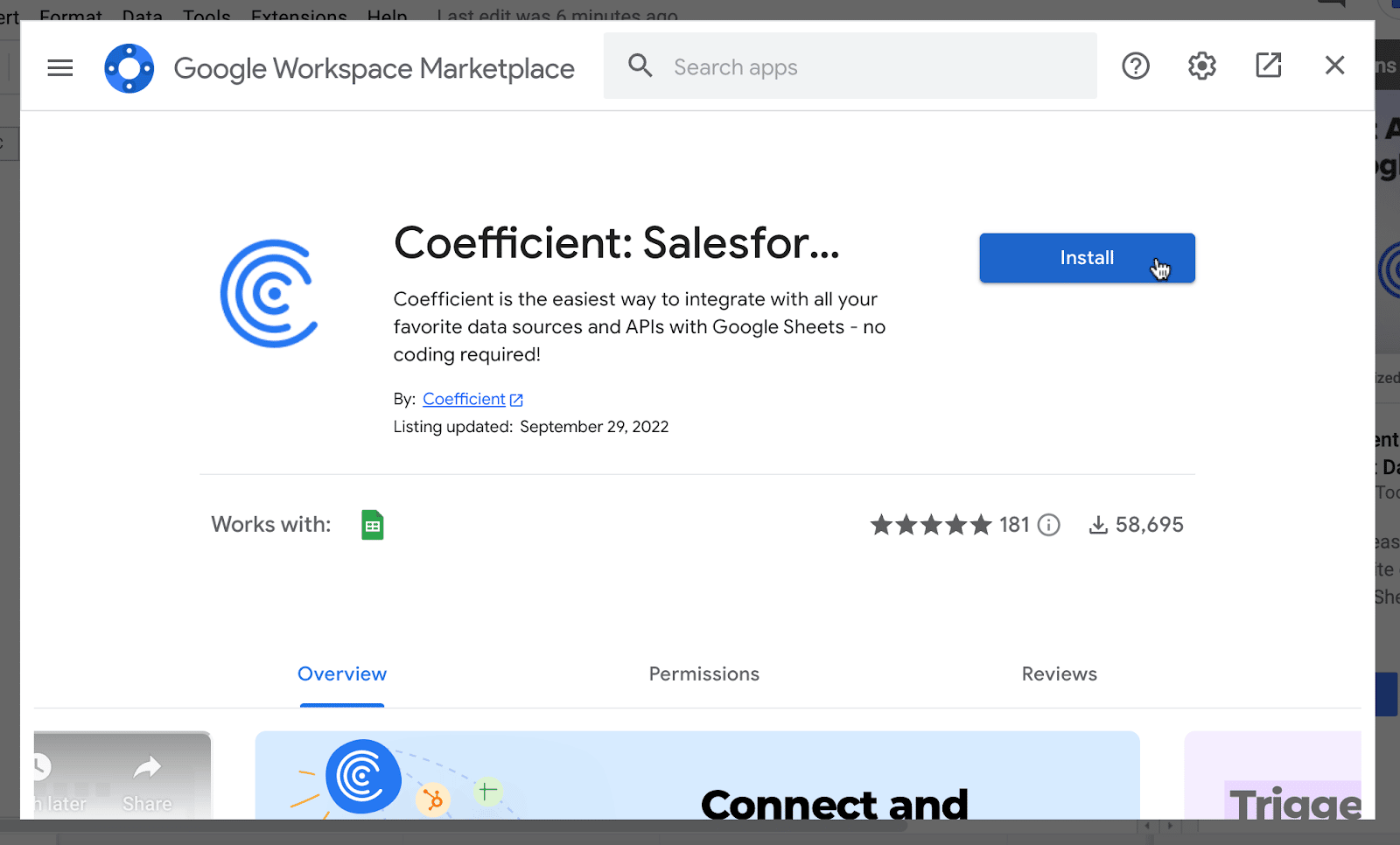1400x845 pixels.
Task: Click the search magnifier icon
Action: point(640,66)
